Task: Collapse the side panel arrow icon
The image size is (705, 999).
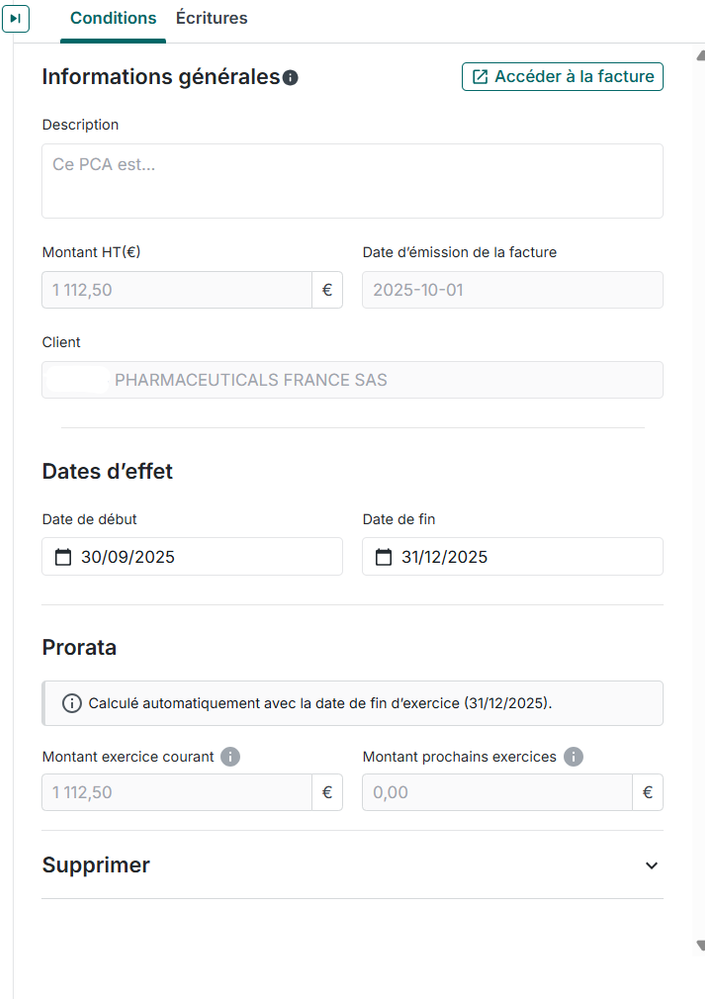Action: pyautogui.click(x=15, y=19)
